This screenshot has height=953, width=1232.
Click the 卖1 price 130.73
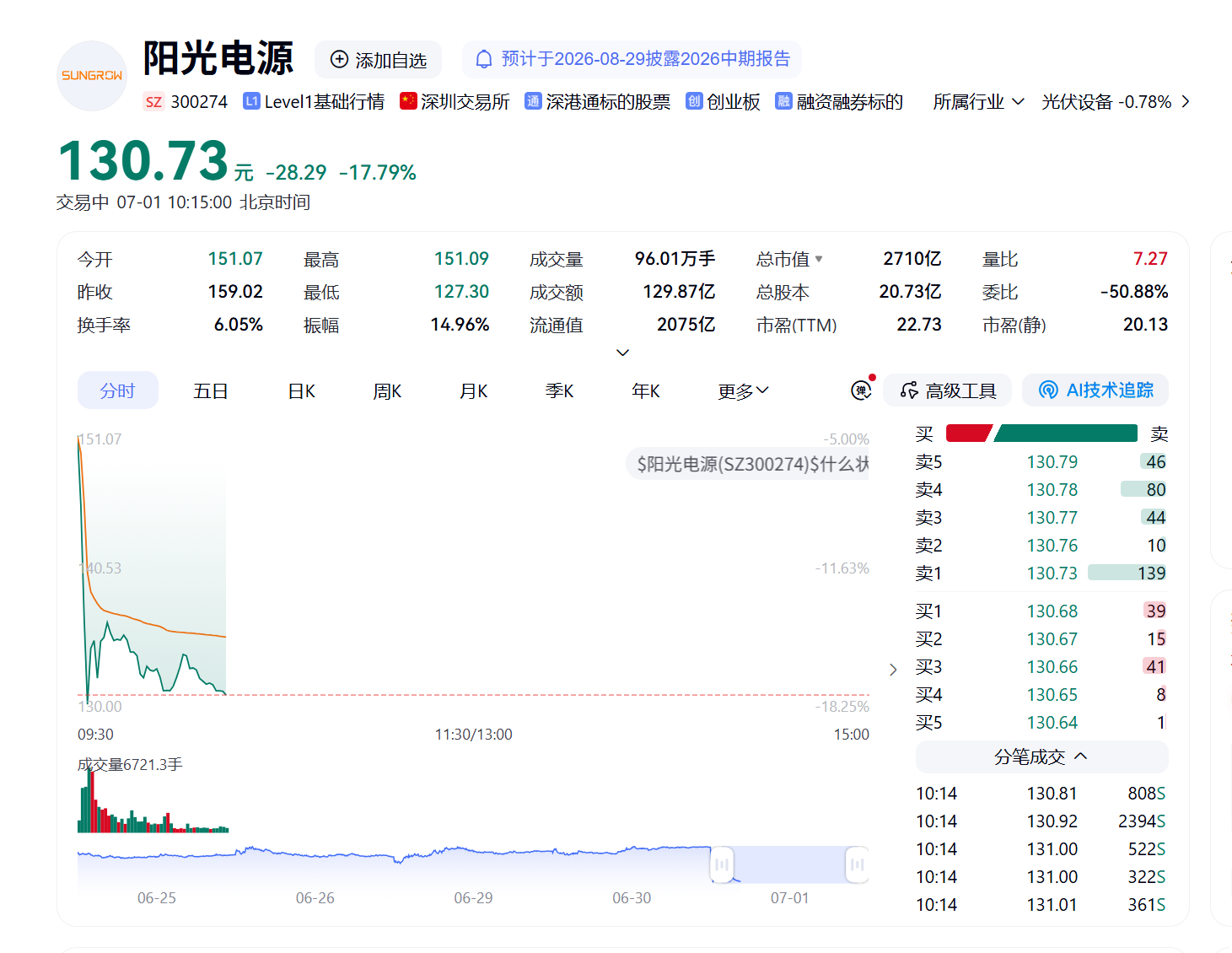coord(1052,573)
